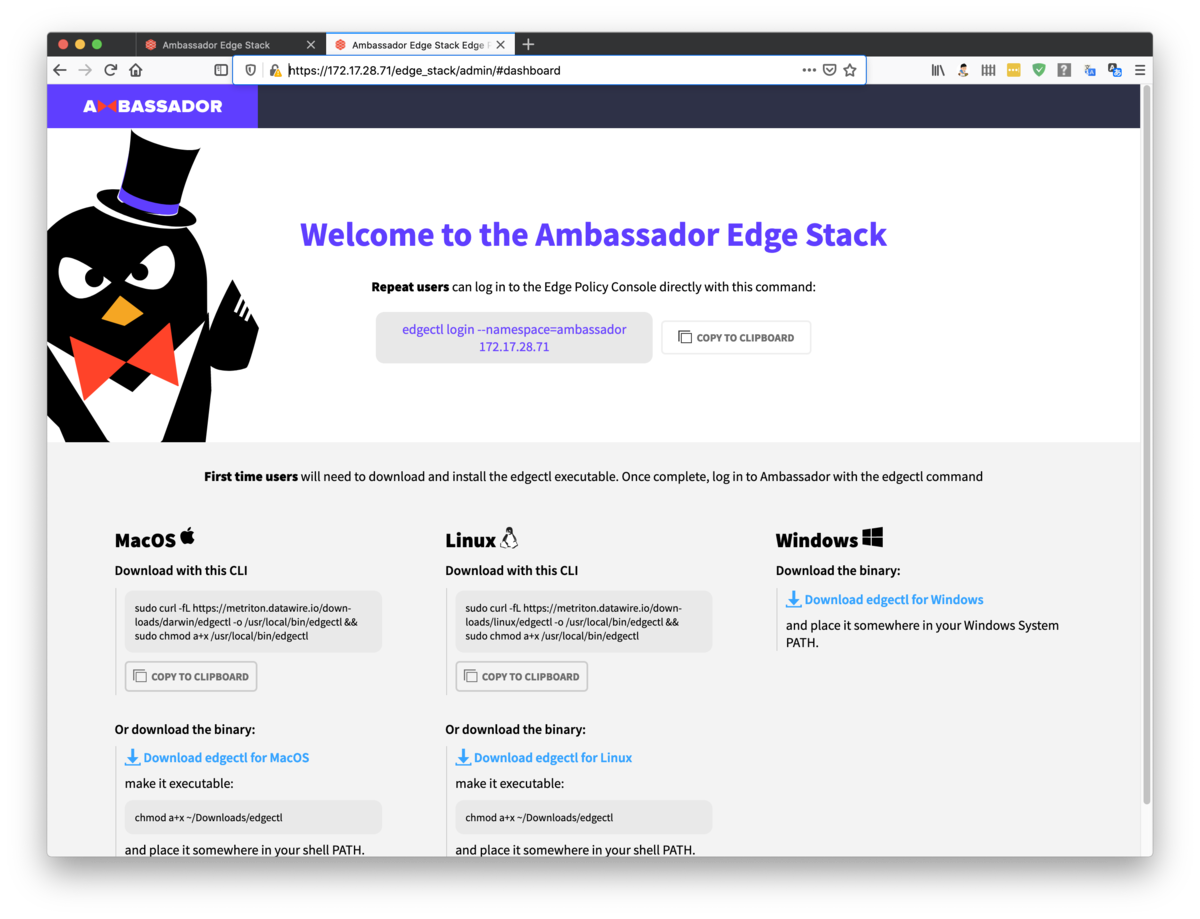The height and width of the screenshot is (919, 1200).
Task: Open page actions three-dot menu
Action: [809, 71]
